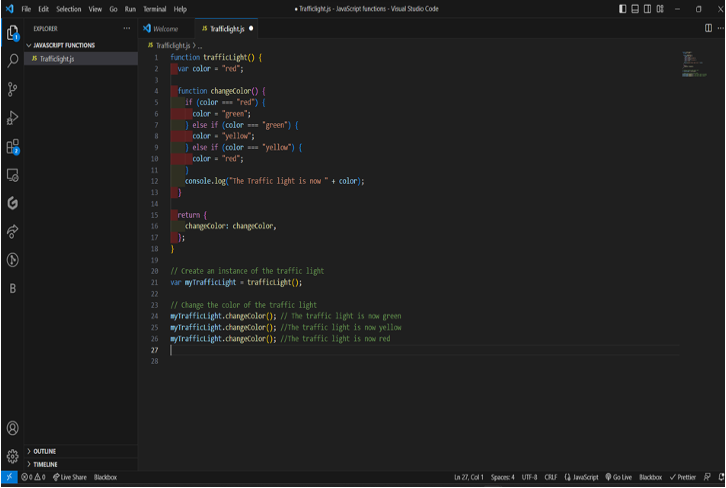Click unsaved dot on Trafficlight.js tab
The height and width of the screenshot is (488, 726).
tap(251, 28)
